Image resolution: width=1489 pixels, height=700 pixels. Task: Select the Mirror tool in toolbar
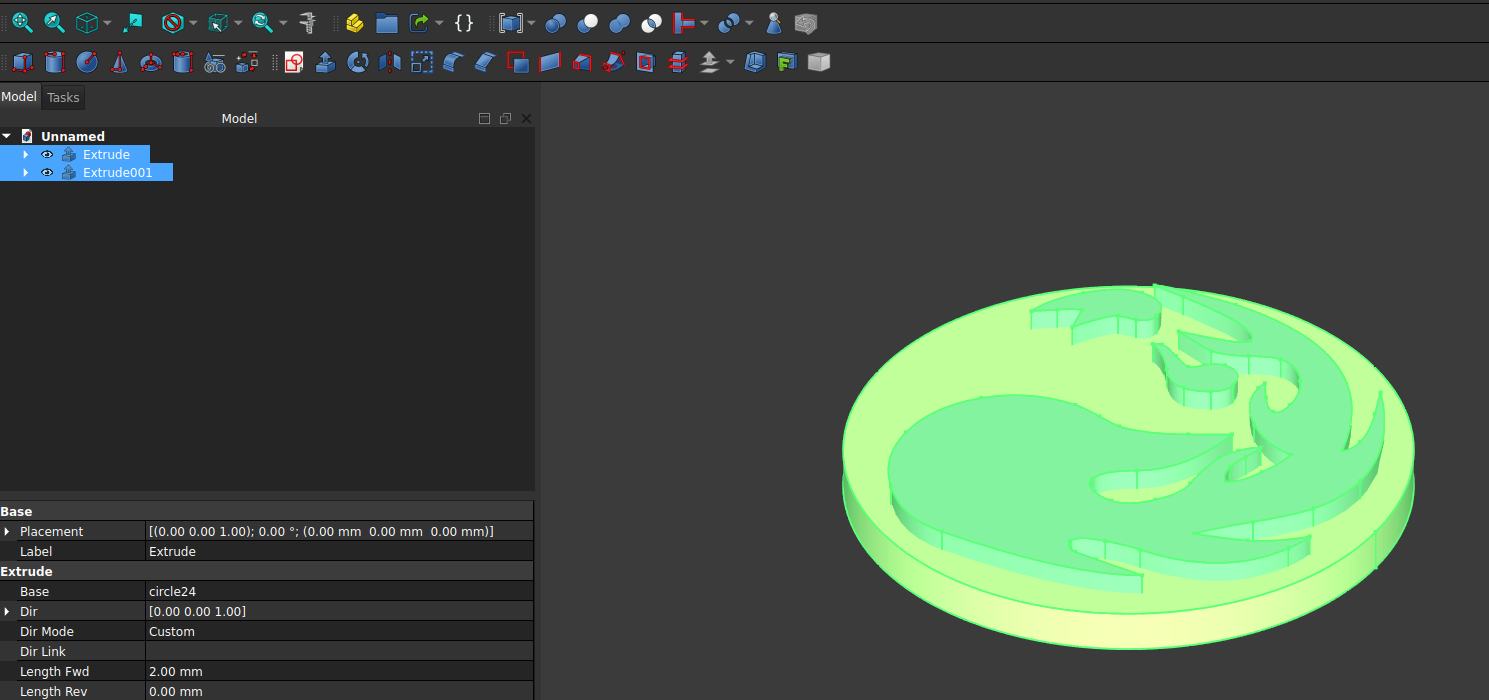pos(390,63)
